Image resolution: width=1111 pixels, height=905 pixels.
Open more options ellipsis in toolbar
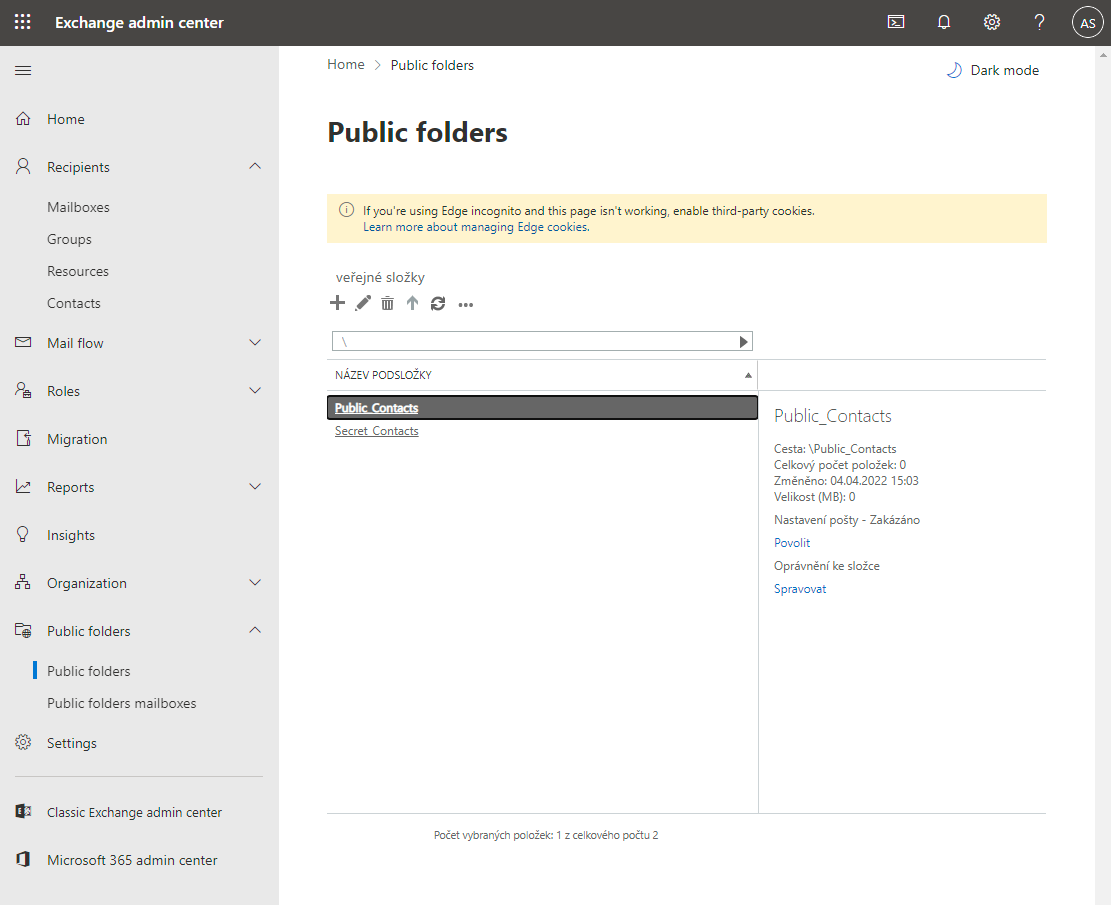click(x=466, y=305)
